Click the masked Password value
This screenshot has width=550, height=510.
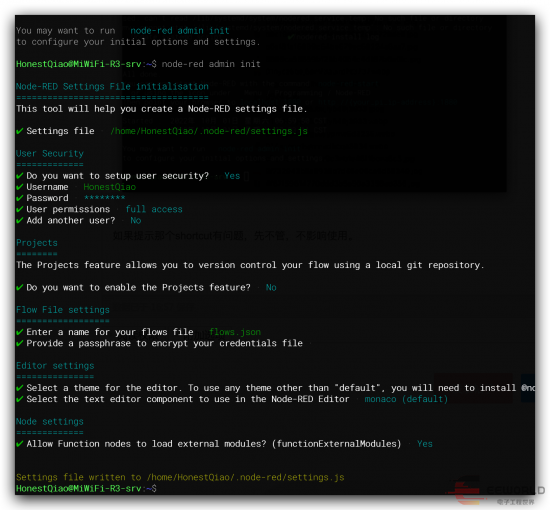(105, 198)
